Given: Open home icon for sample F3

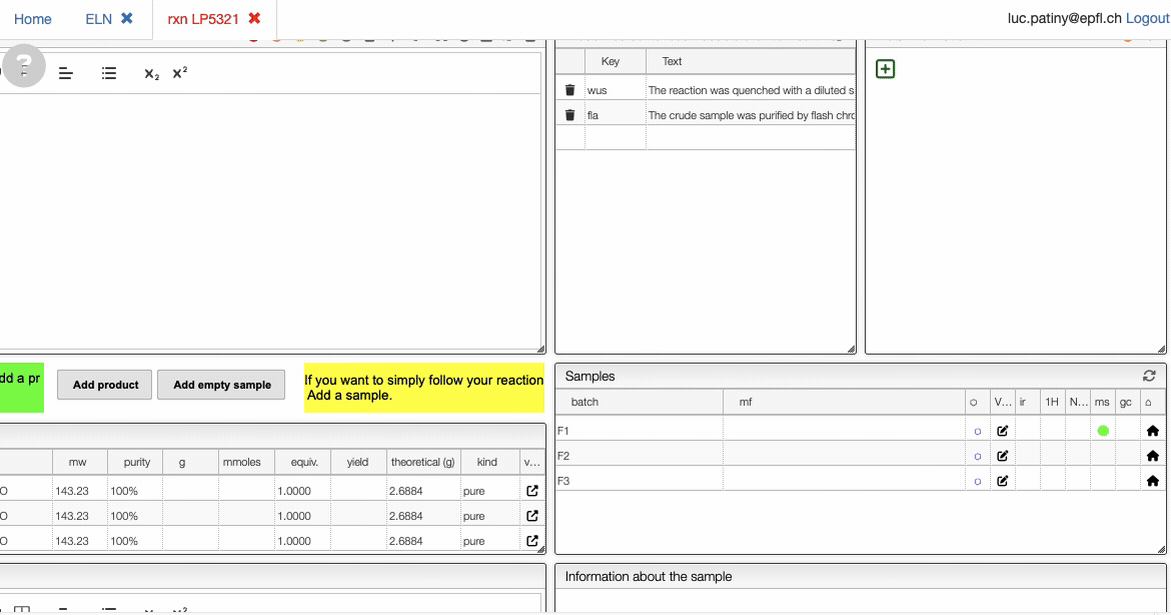Looking at the screenshot, I should coord(1152,481).
